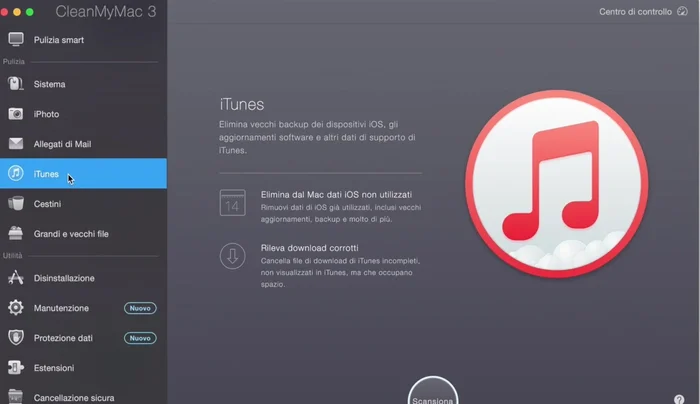The height and width of the screenshot is (404, 700).
Task: Select the Manutenzione gear icon
Action: 16,308
